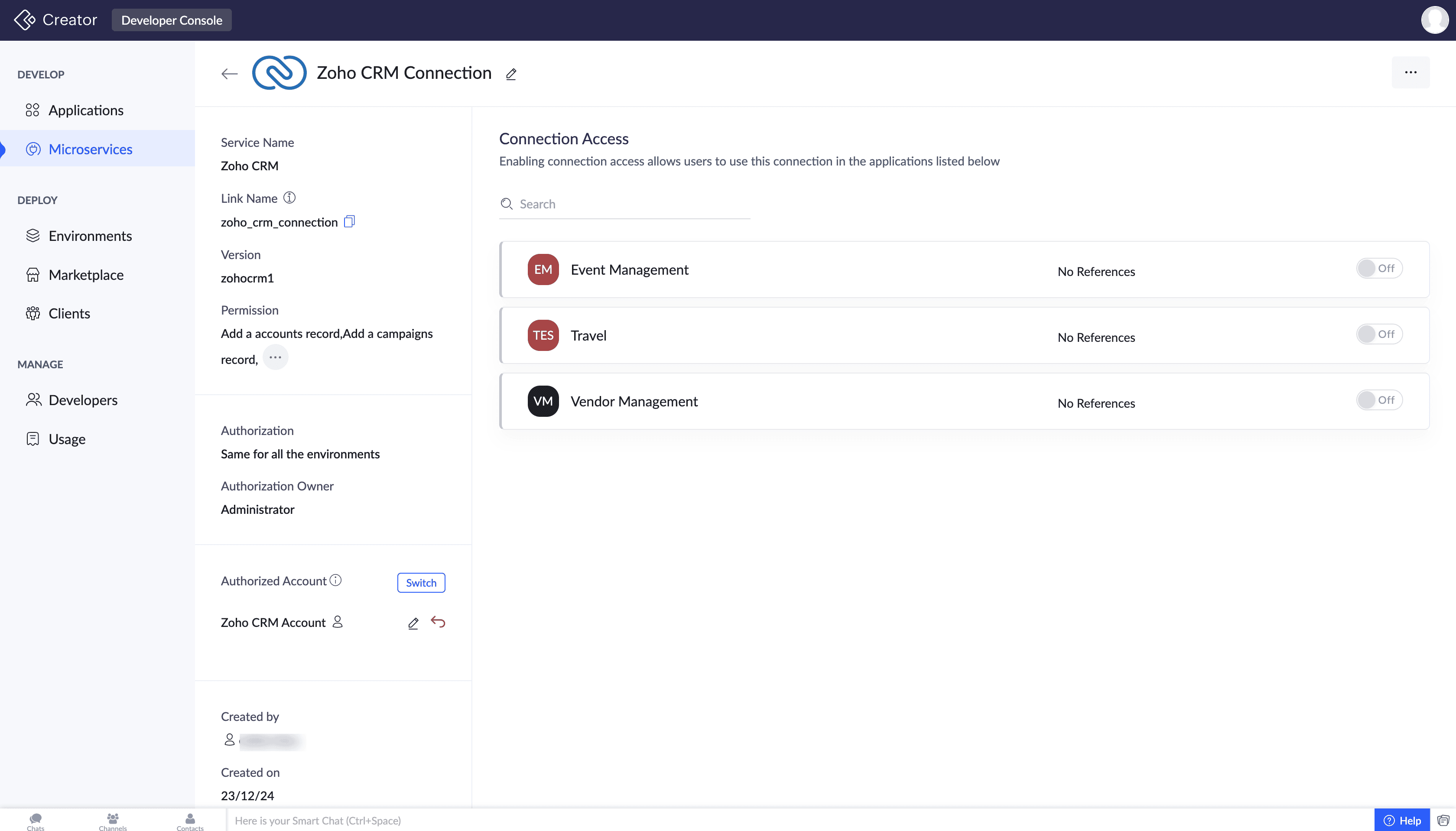Enable connection access for Event Management
This screenshot has width=1456, height=831.
[1378, 268]
